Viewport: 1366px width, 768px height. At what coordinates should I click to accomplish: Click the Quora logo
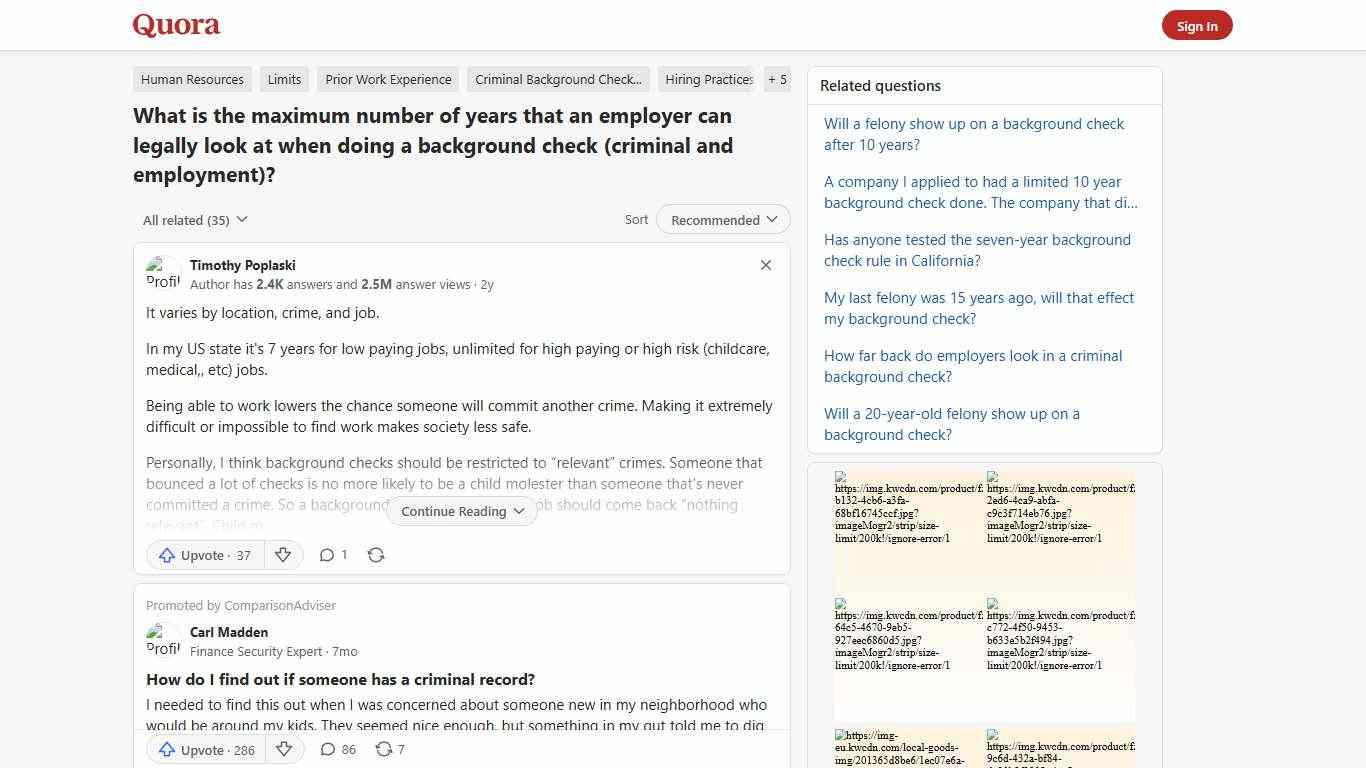click(175, 24)
